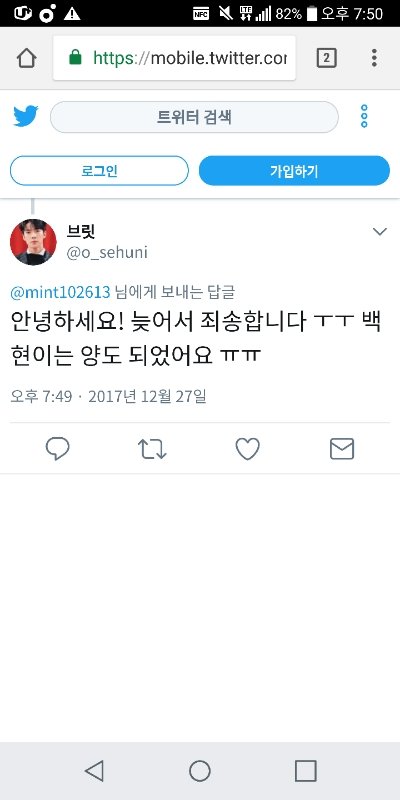Reply to the tweet with bubble icon
The width and height of the screenshot is (400, 800).
point(58,449)
